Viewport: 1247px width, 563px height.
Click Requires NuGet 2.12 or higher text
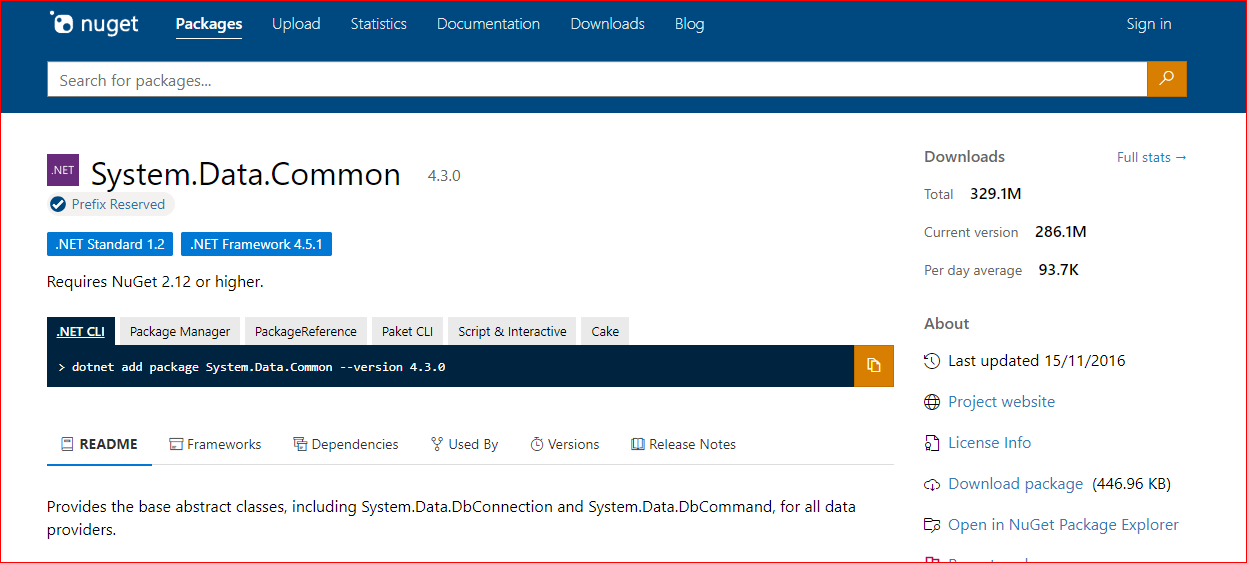(x=155, y=282)
